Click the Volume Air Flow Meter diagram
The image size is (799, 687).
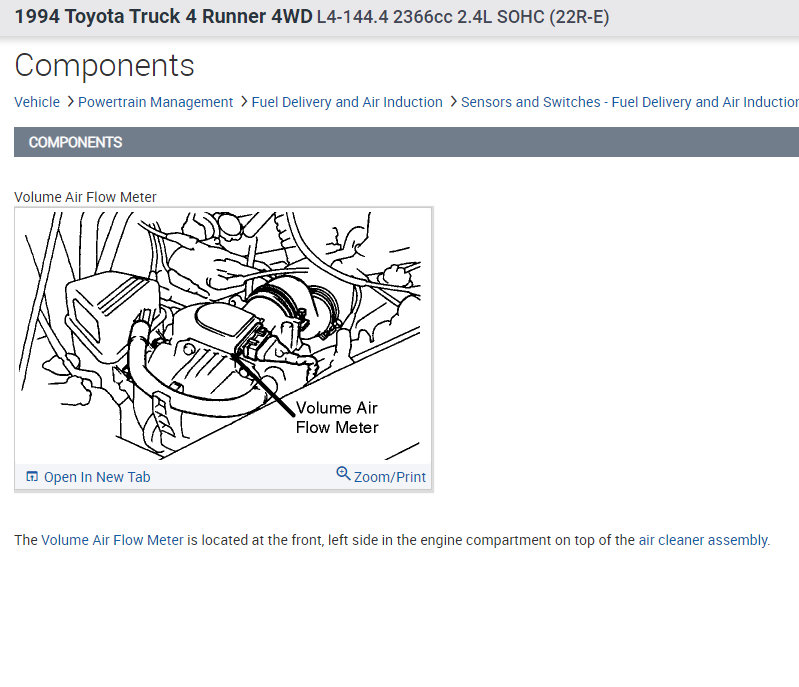click(223, 336)
